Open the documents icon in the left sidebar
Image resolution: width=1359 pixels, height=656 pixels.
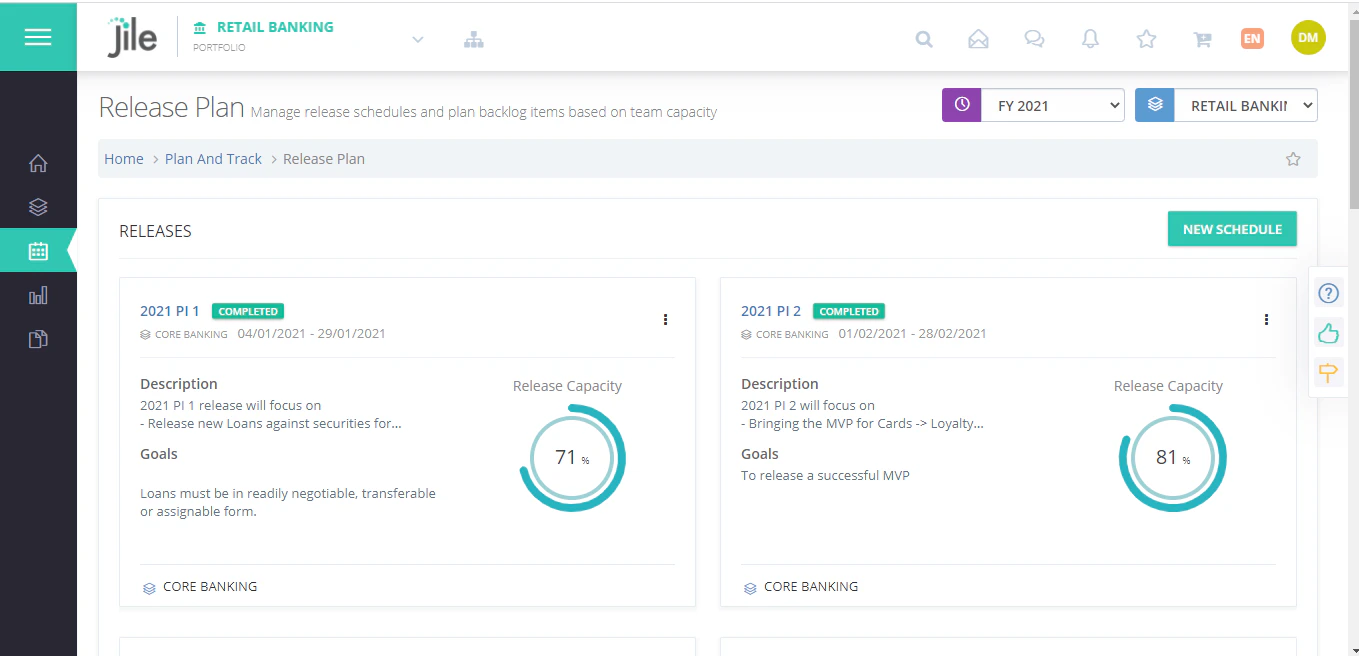38,339
